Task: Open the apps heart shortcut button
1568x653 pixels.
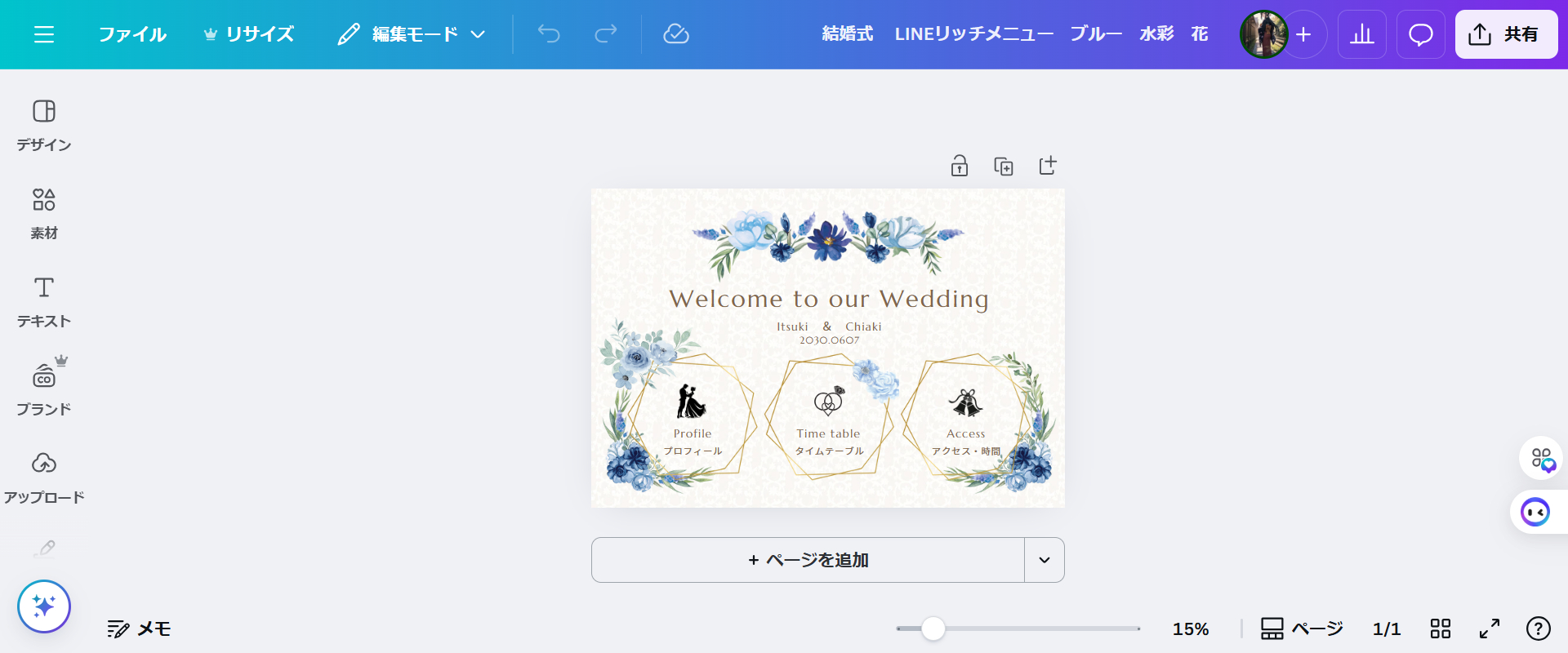Action: (1542, 459)
